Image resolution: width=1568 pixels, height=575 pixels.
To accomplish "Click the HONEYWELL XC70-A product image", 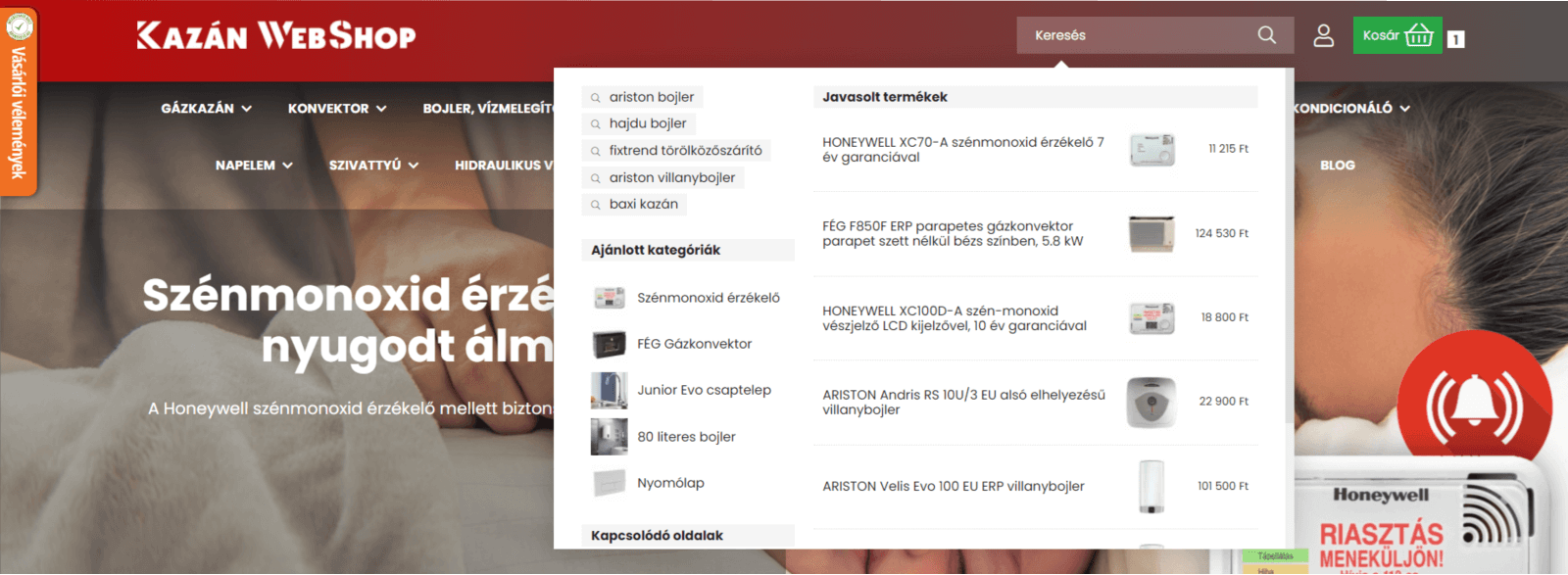I will pyautogui.click(x=1151, y=150).
